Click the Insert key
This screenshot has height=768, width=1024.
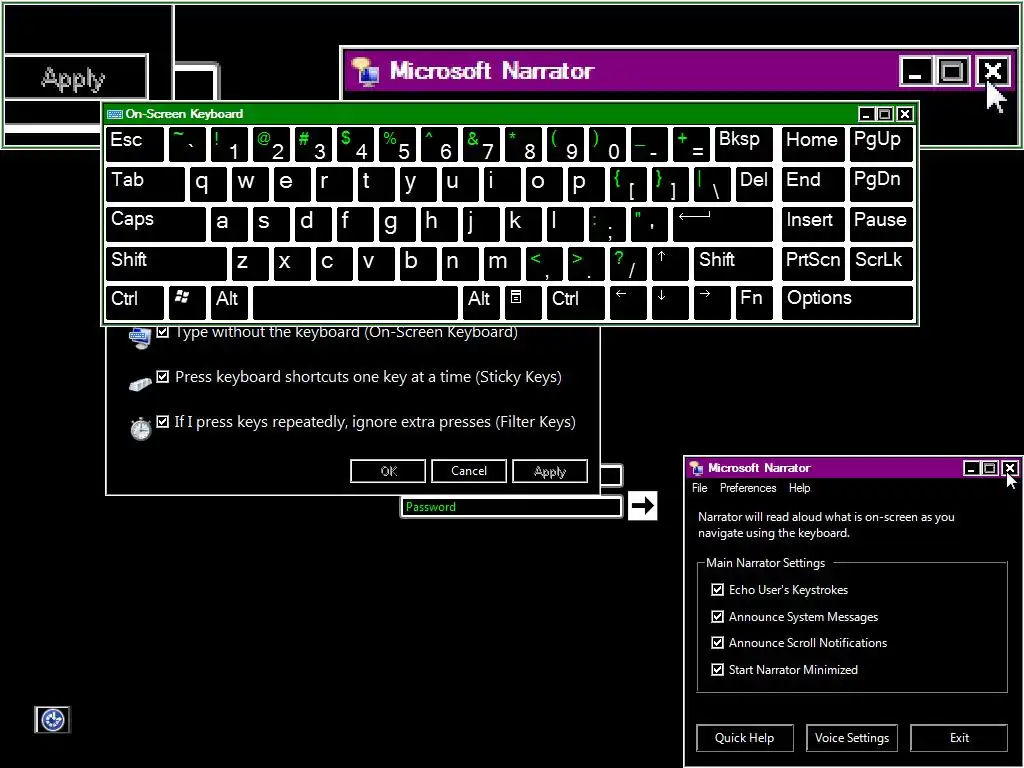coord(812,223)
